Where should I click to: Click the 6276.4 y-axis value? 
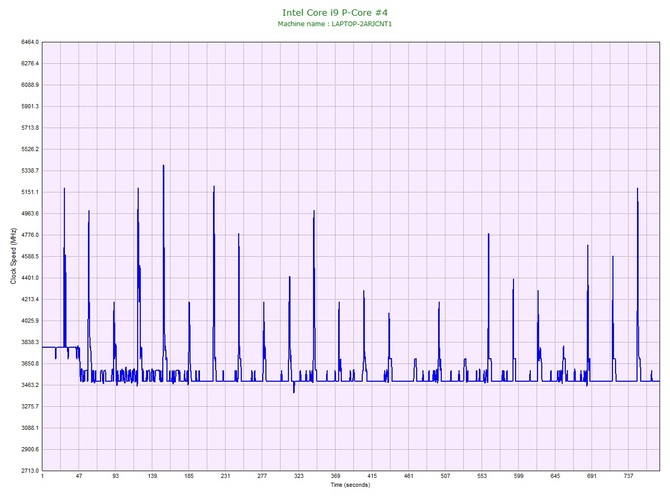pyautogui.click(x=30, y=64)
